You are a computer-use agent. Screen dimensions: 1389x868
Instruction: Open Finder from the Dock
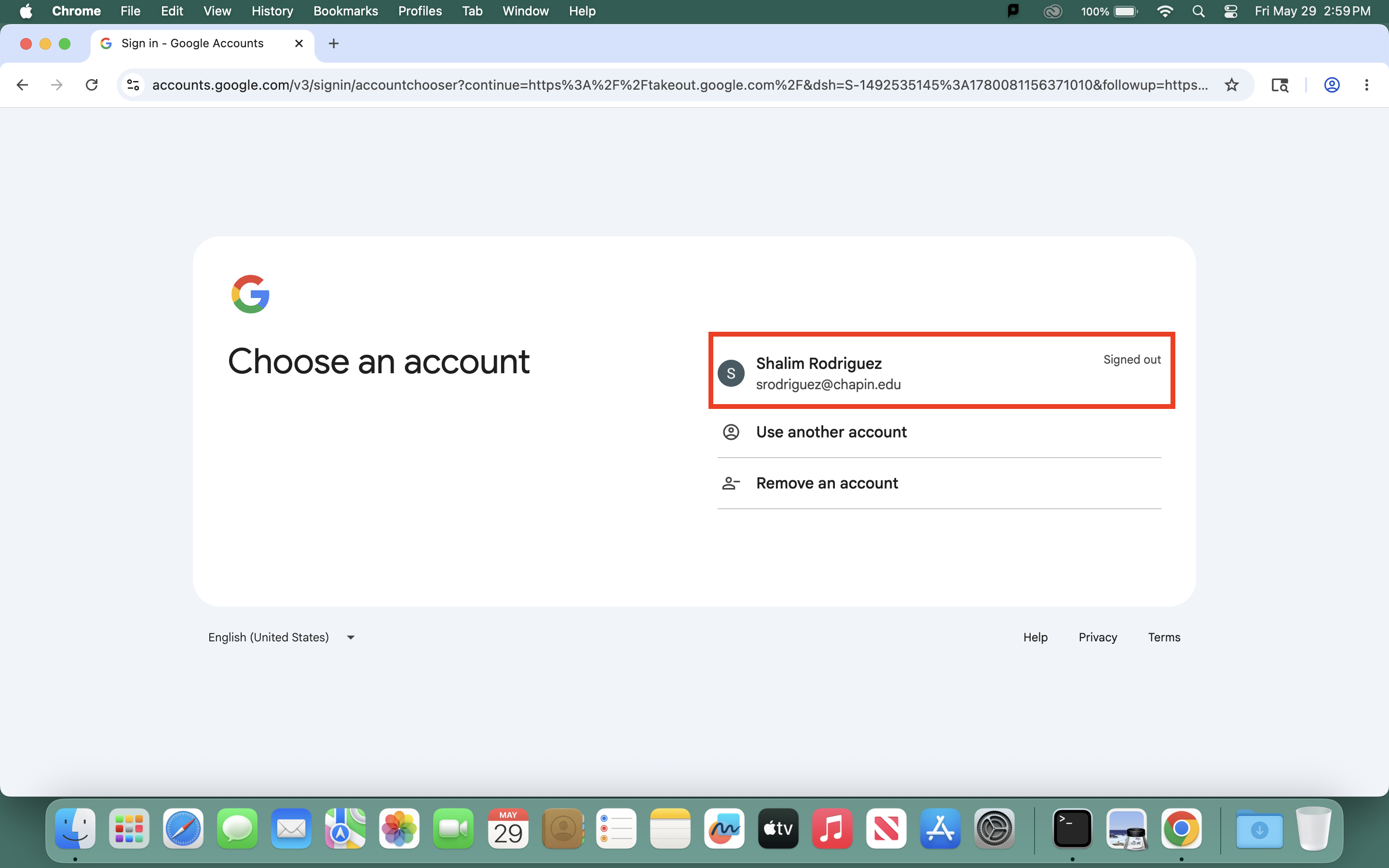pos(75,828)
